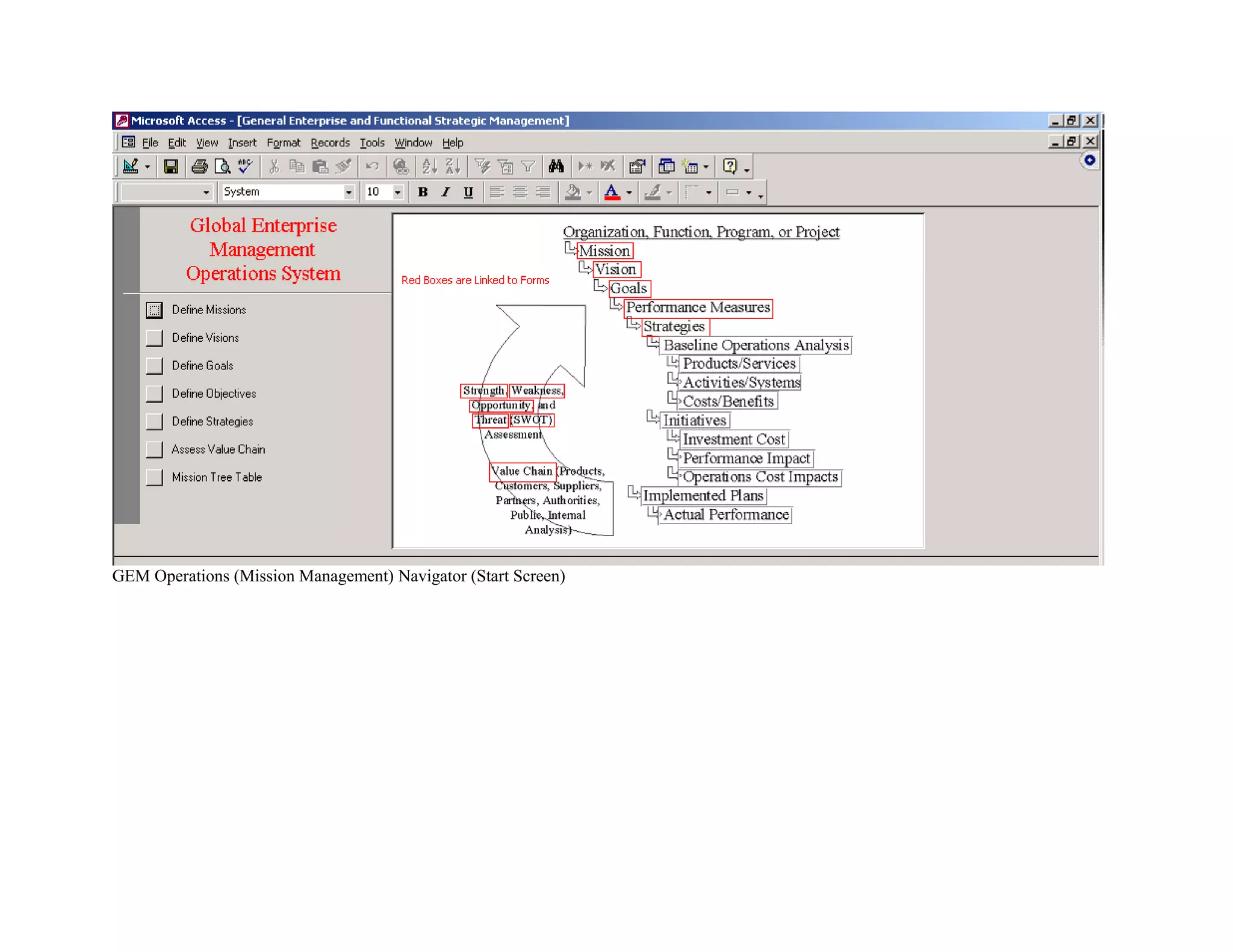Open the font size 10 dropdown
The width and height of the screenshot is (1233, 952).
pos(397,192)
